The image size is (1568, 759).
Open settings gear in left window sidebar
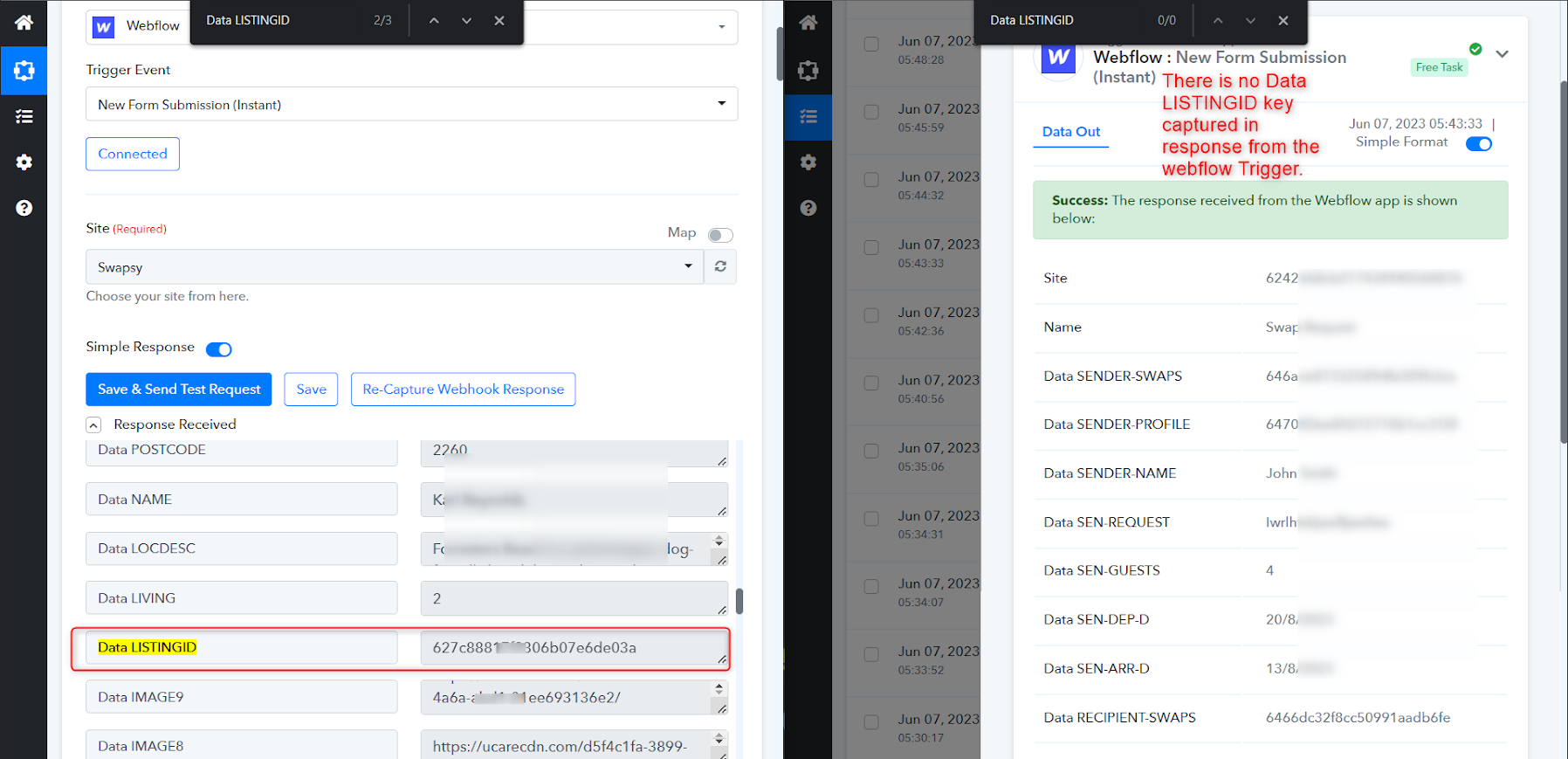pyautogui.click(x=24, y=162)
